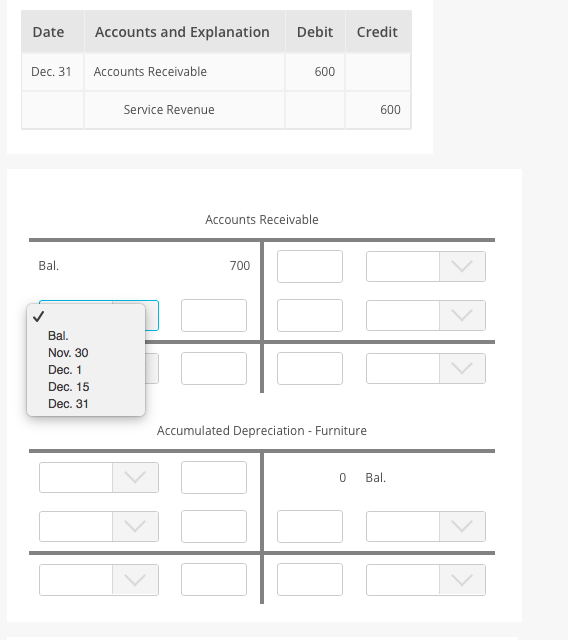Click 'Bal.' label beside 0 in Accumulated Depreciation
The width and height of the screenshot is (568, 640).
[x=376, y=478]
